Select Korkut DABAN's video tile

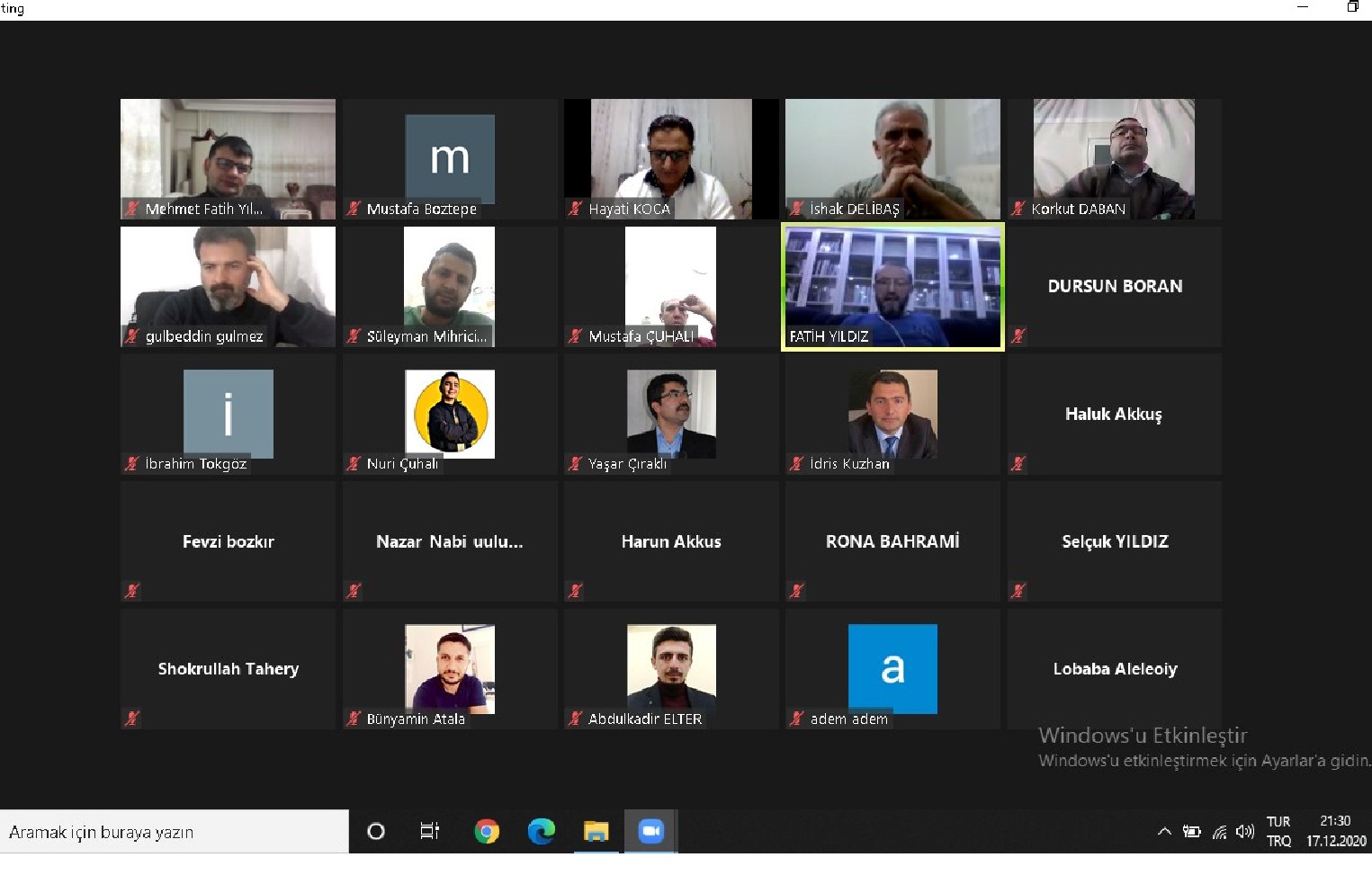1114,159
